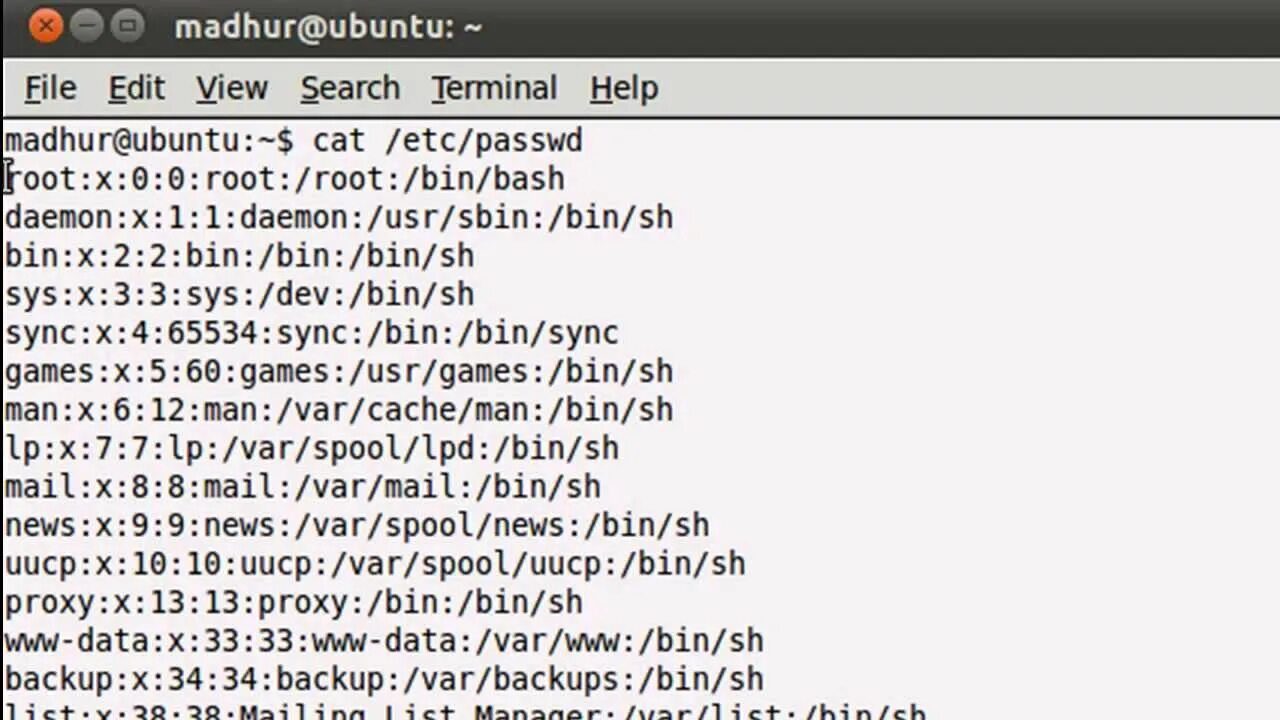Open the Terminal menu

click(x=494, y=88)
